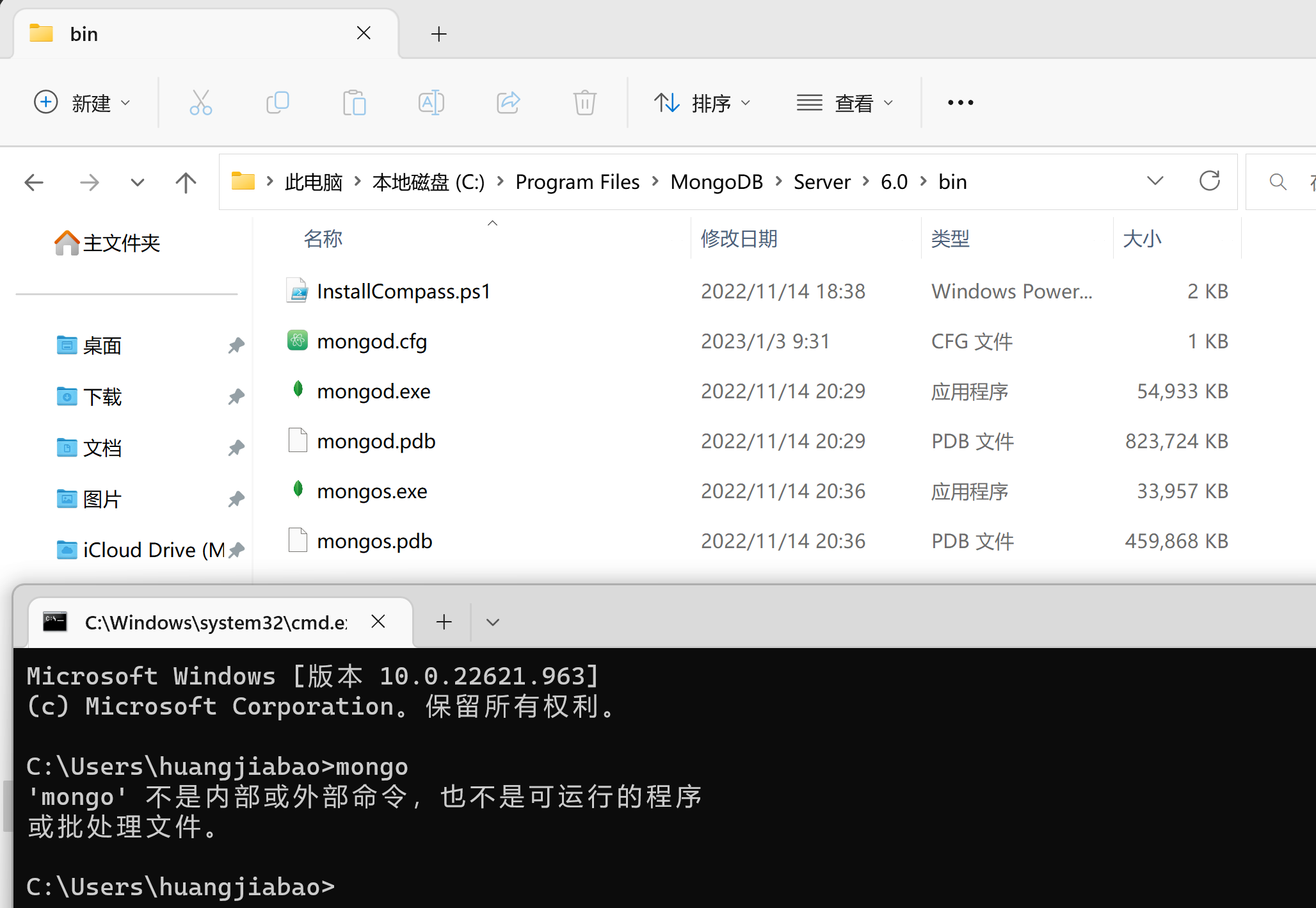Unpin 下载 using its pin icon
This screenshot has width=1316, height=908.
click(x=236, y=397)
